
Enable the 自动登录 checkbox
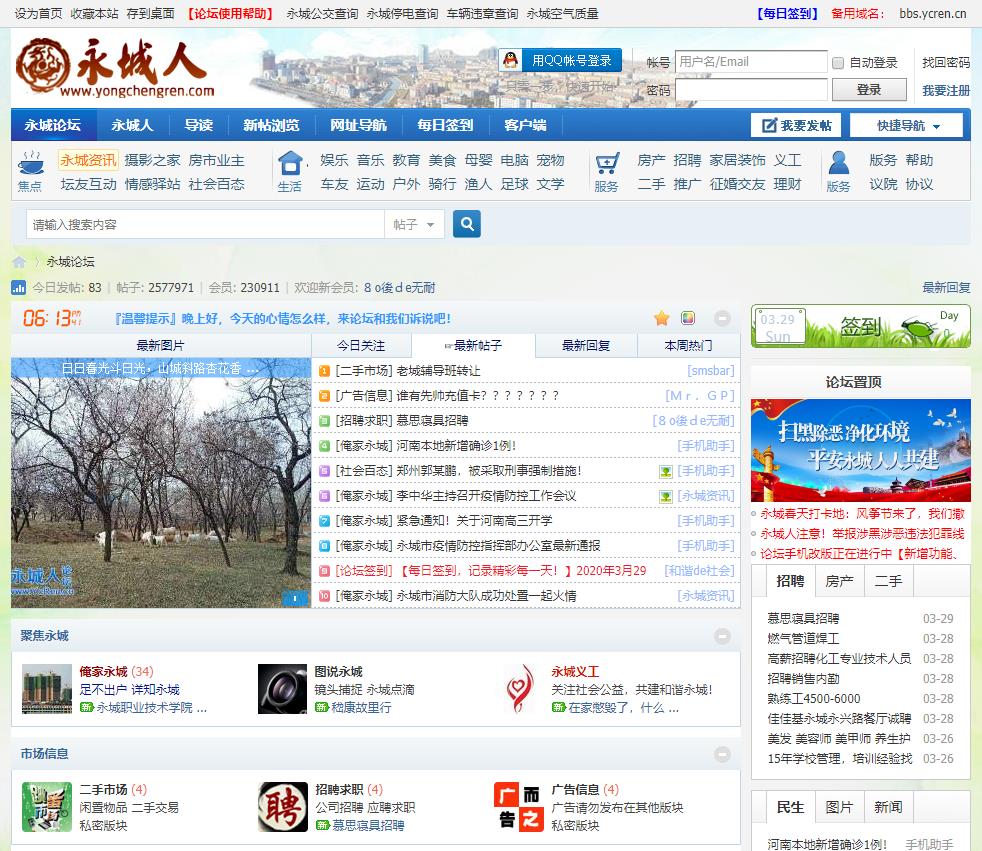pyautogui.click(x=838, y=63)
